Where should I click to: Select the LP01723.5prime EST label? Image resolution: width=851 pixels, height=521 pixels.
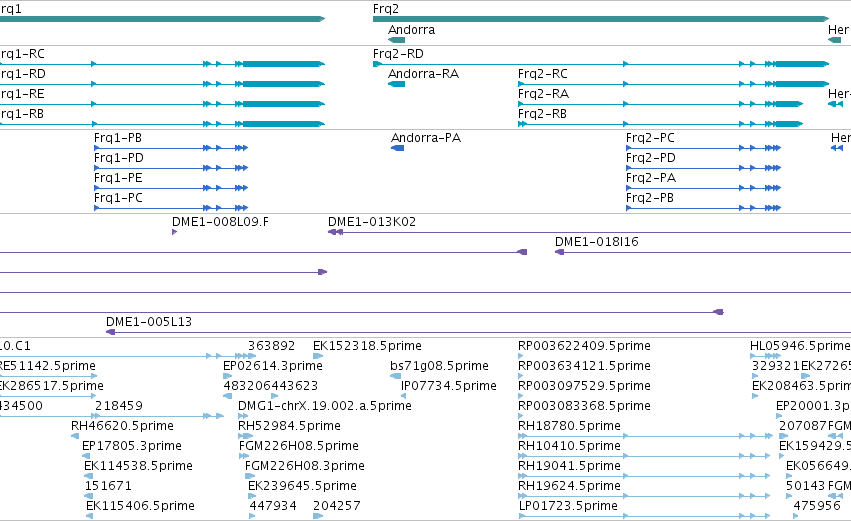(x=568, y=506)
